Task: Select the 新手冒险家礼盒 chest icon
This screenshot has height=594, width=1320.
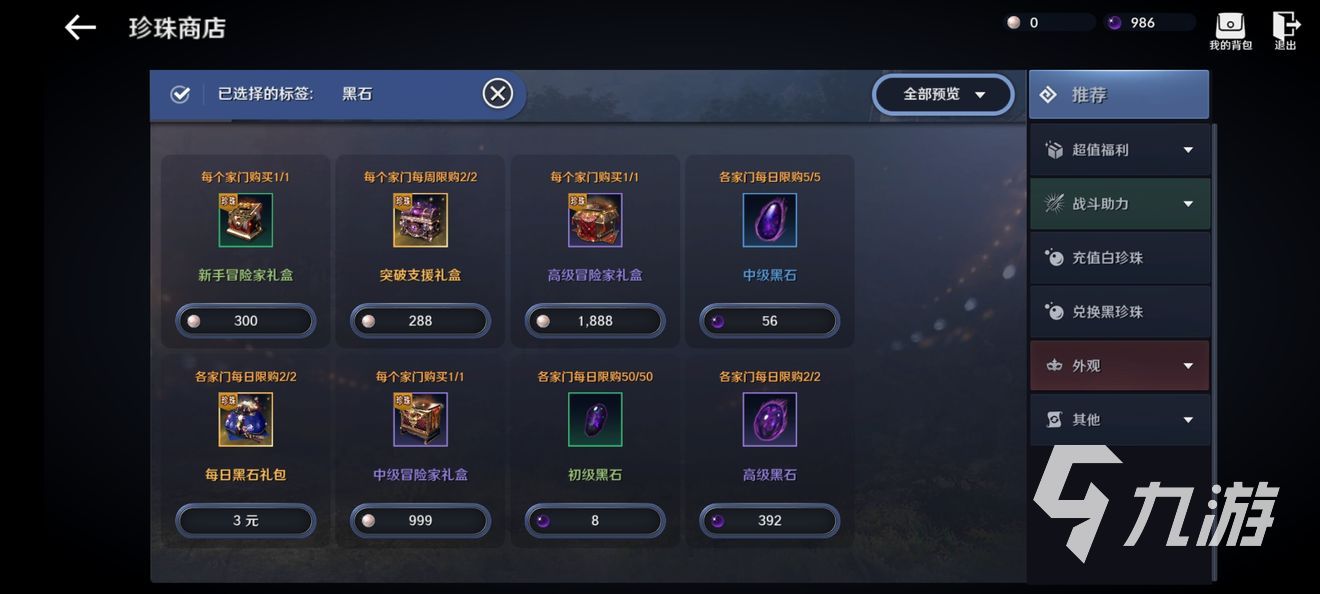Action: coord(246,220)
